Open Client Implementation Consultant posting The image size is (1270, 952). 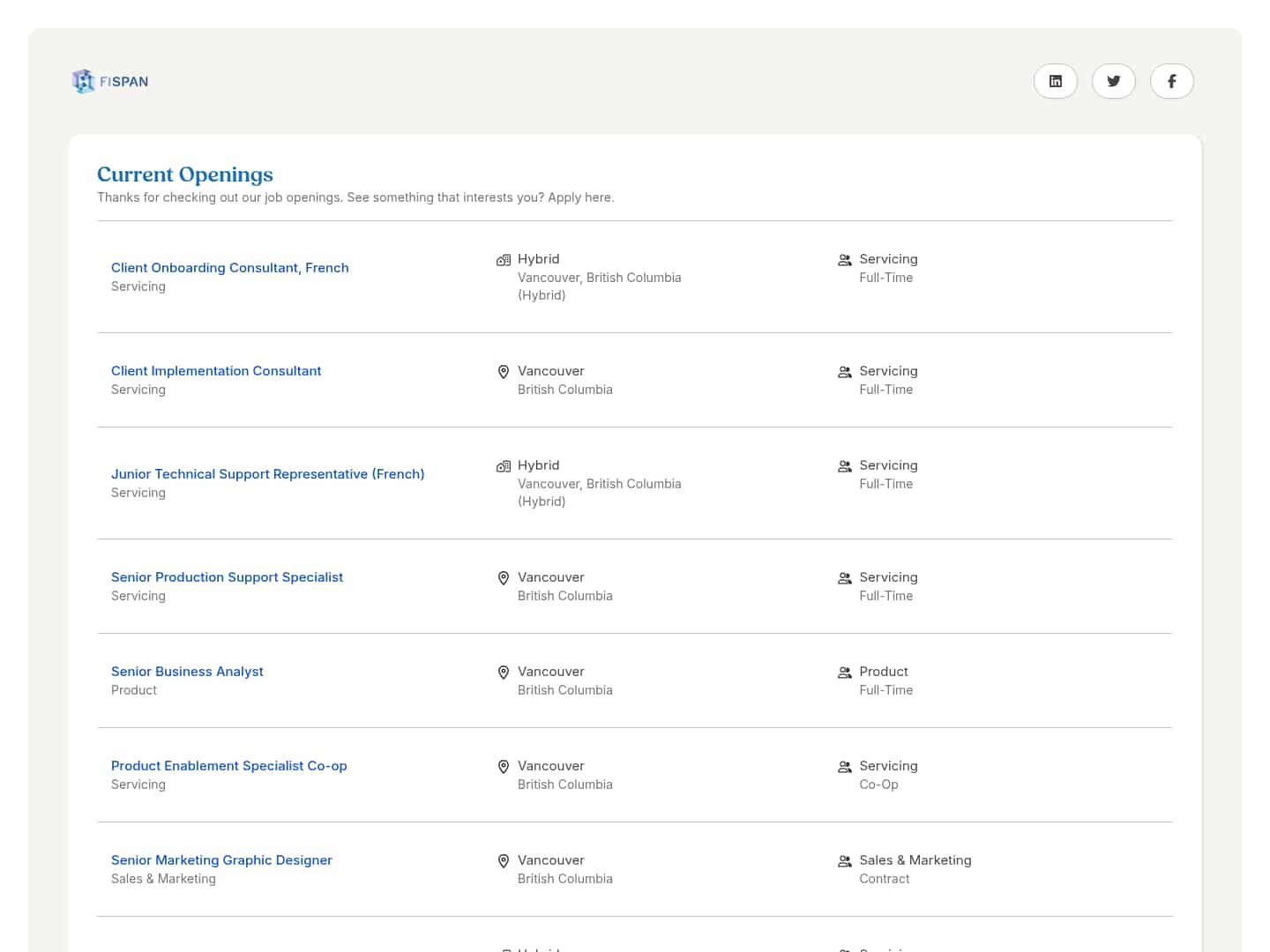(x=216, y=371)
